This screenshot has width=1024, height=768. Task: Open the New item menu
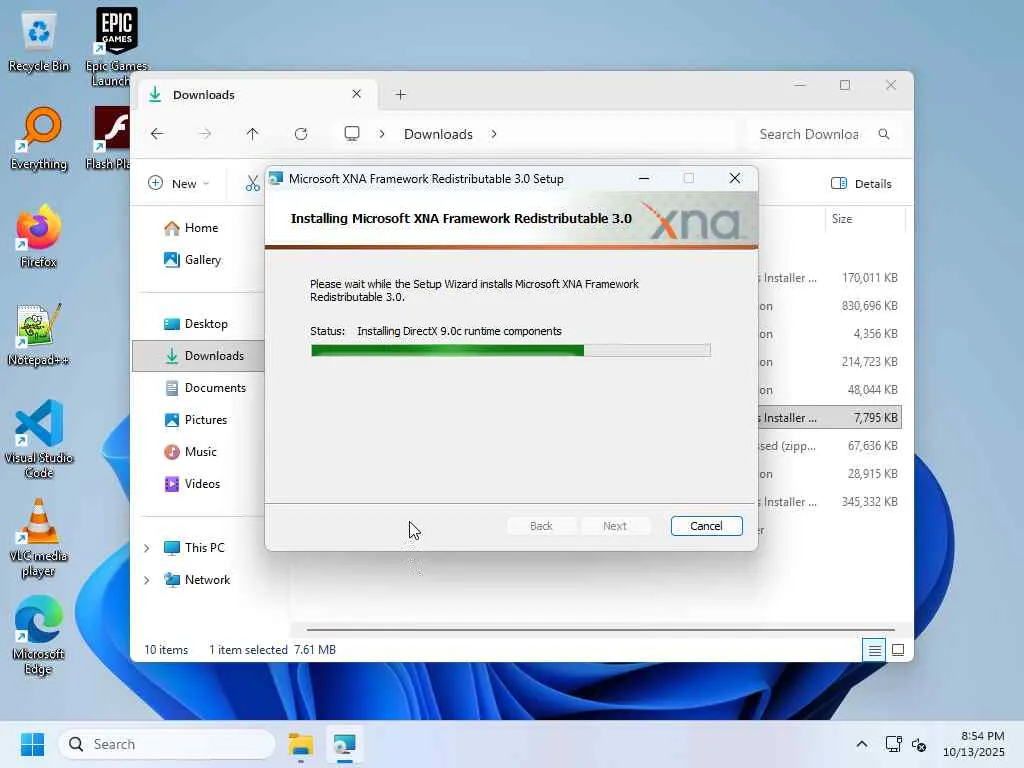tap(178, 184)
